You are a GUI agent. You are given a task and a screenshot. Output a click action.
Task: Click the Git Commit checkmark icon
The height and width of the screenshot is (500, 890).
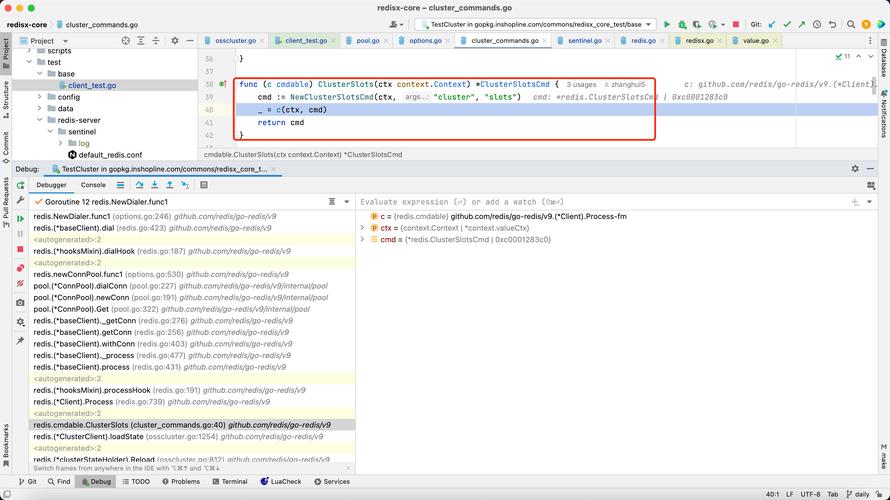[787, 24]
